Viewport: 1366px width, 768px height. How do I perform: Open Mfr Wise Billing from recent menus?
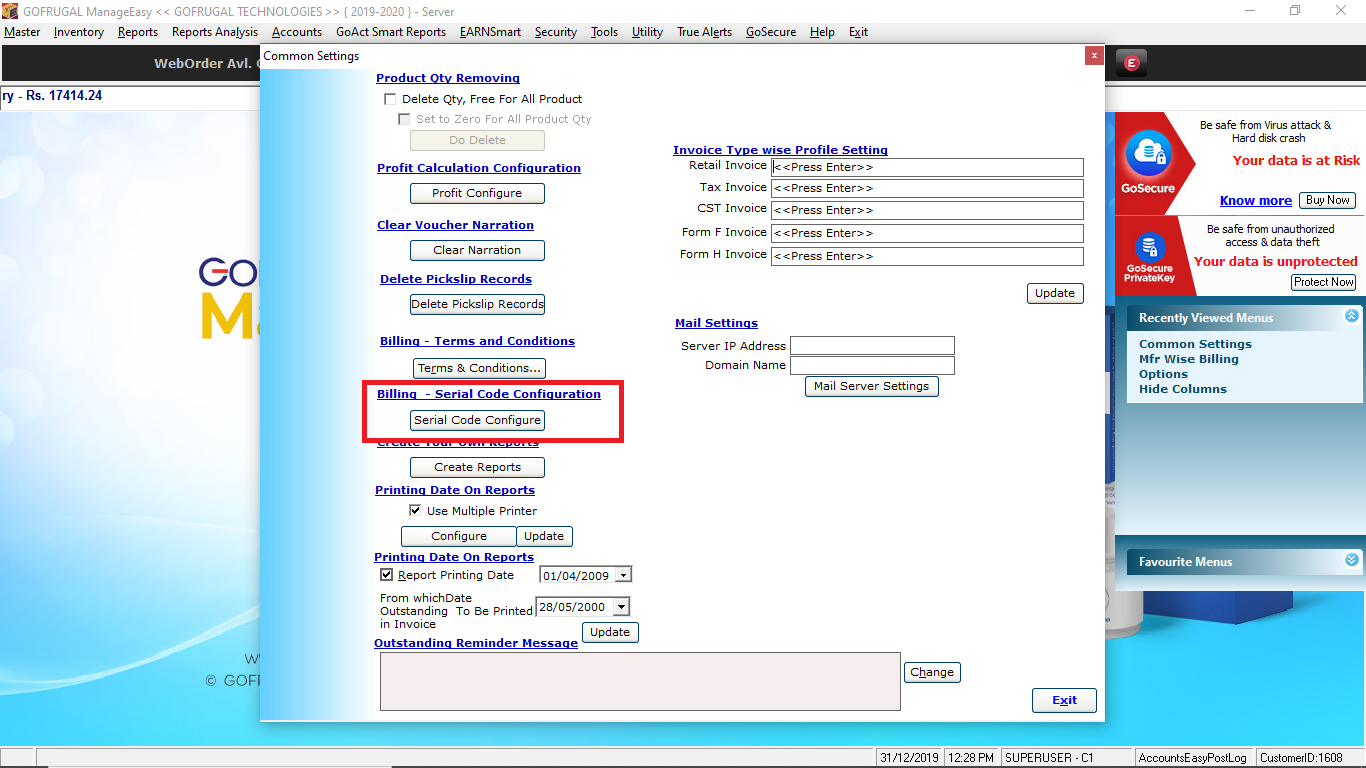pyautogui.click(x=1188, y=359)
